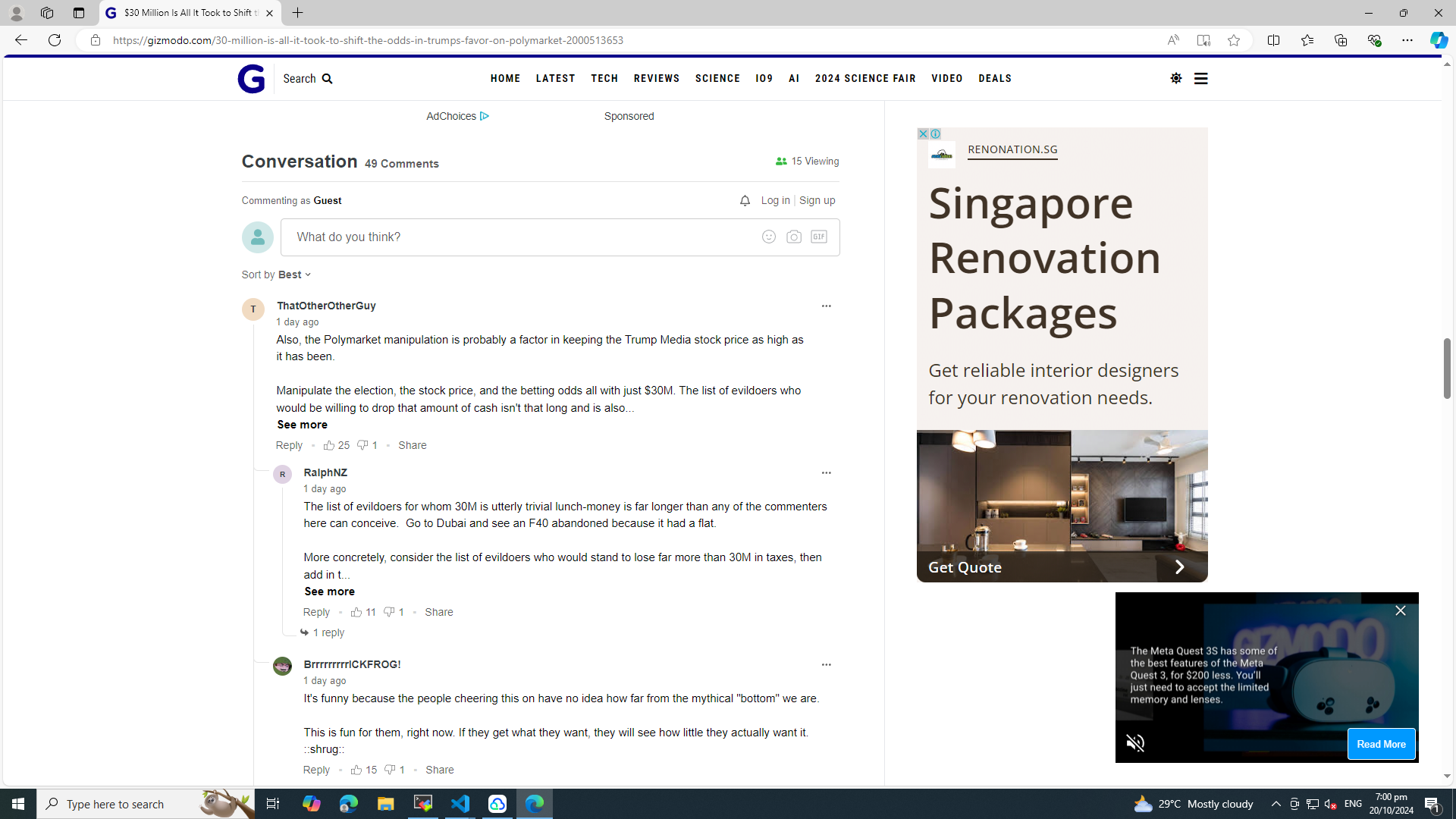This screenshot has width=1456, height=819.
Task: Click the Gizmodo logo icon
Action: 251,79
